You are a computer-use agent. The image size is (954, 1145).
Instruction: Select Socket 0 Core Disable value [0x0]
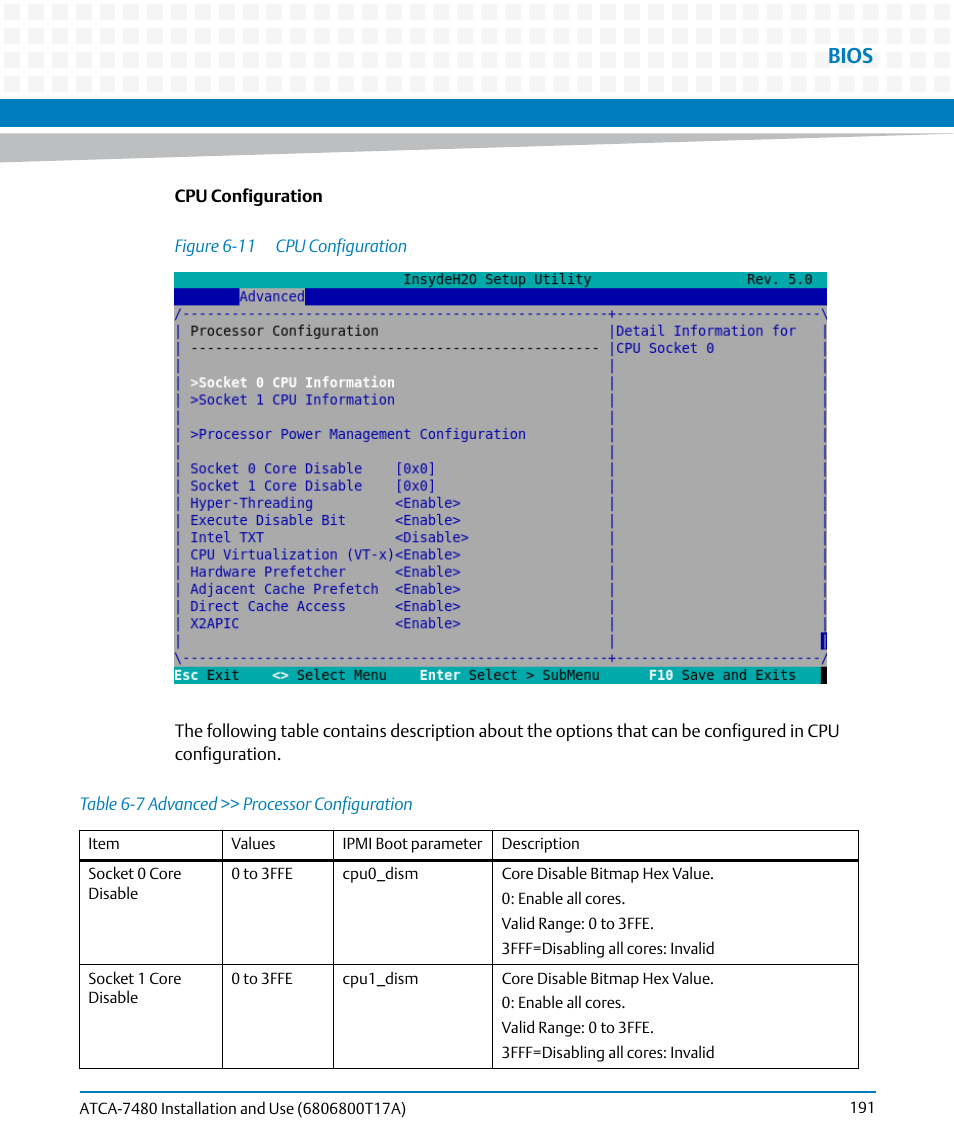[x=415, y=469]
